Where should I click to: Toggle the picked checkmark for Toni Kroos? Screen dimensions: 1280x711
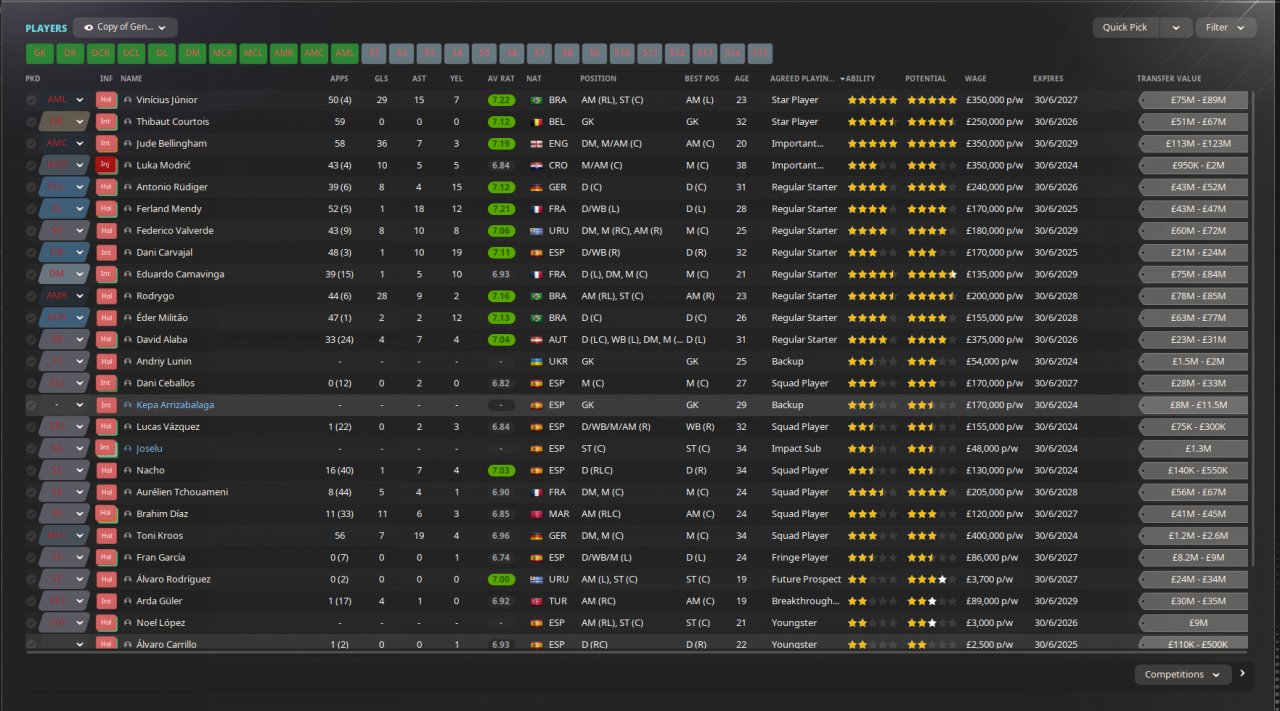(31, 536)
